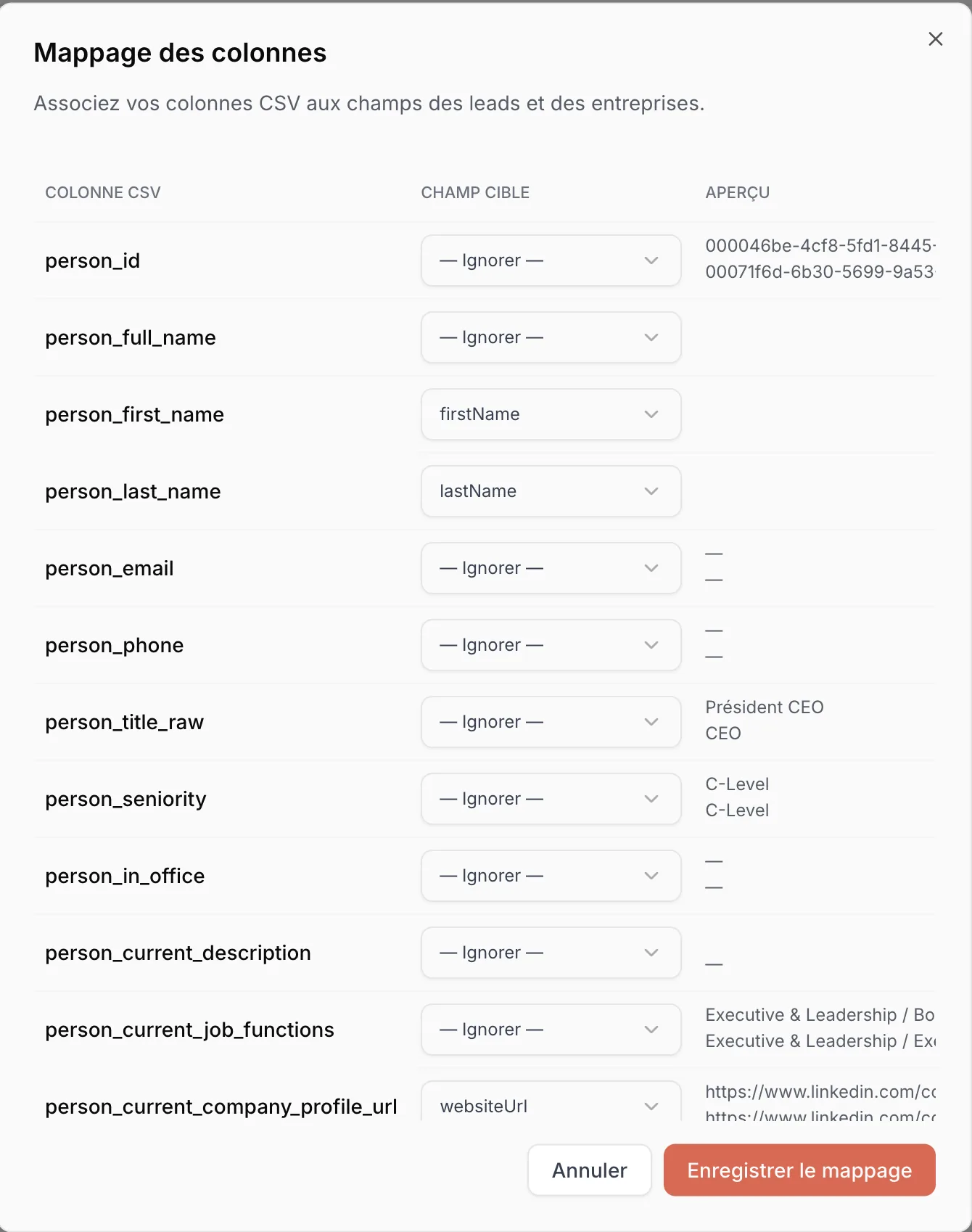This screenshot has width=972, height=1232.
Task: Open target field dropdown for person_current_description
Action: point(551,953)
